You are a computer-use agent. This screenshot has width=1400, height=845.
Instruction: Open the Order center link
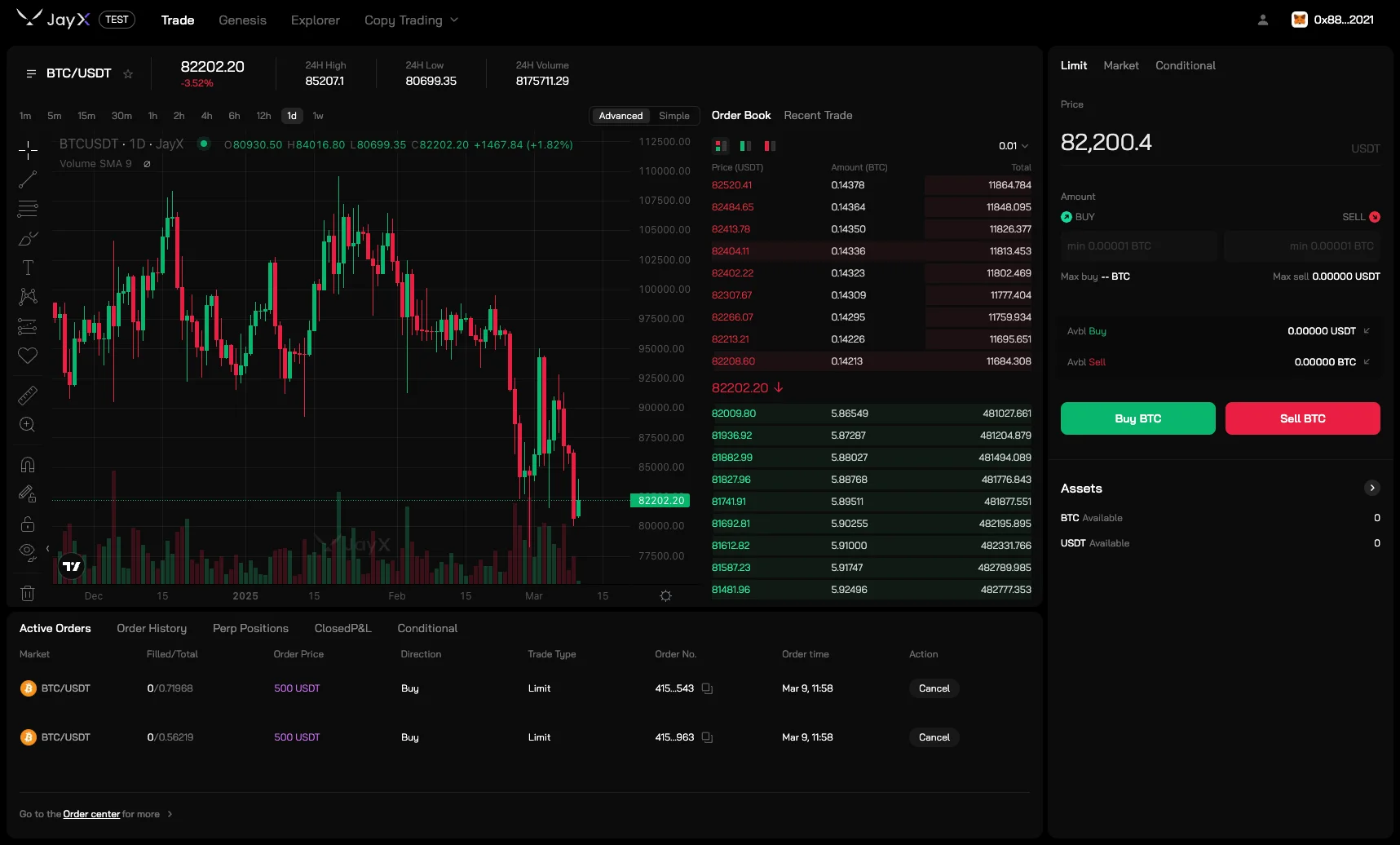91,814
